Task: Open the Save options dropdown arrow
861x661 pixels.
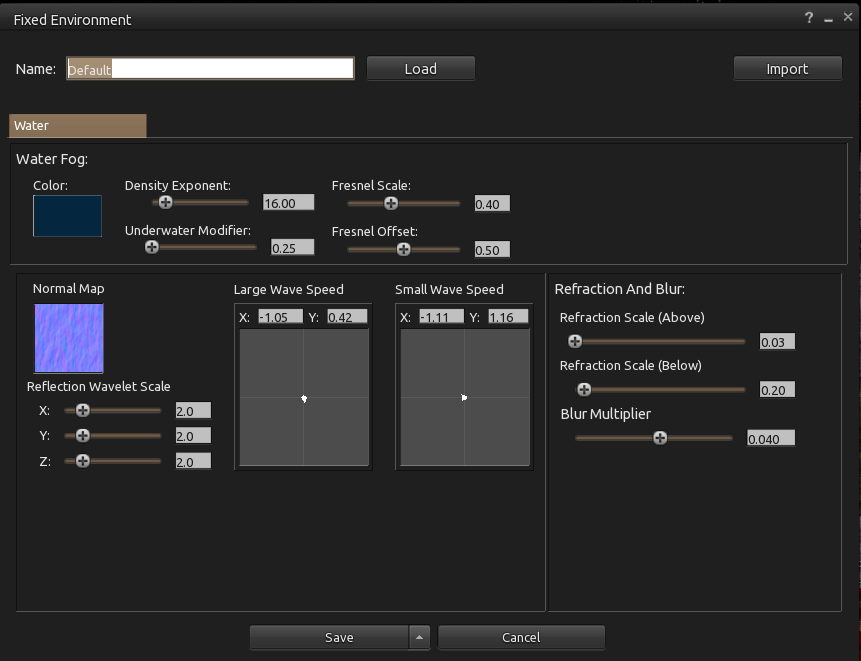Action: click(x=419, y=637)
